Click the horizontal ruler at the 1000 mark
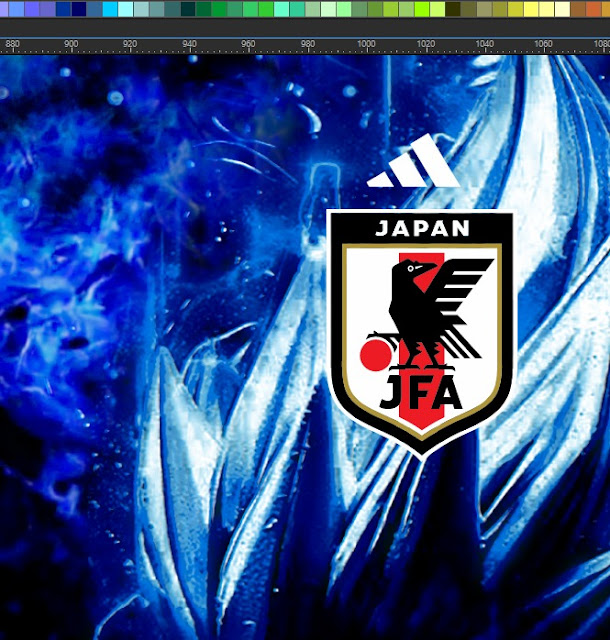This screenshot has height=640, width=610. 366,45
